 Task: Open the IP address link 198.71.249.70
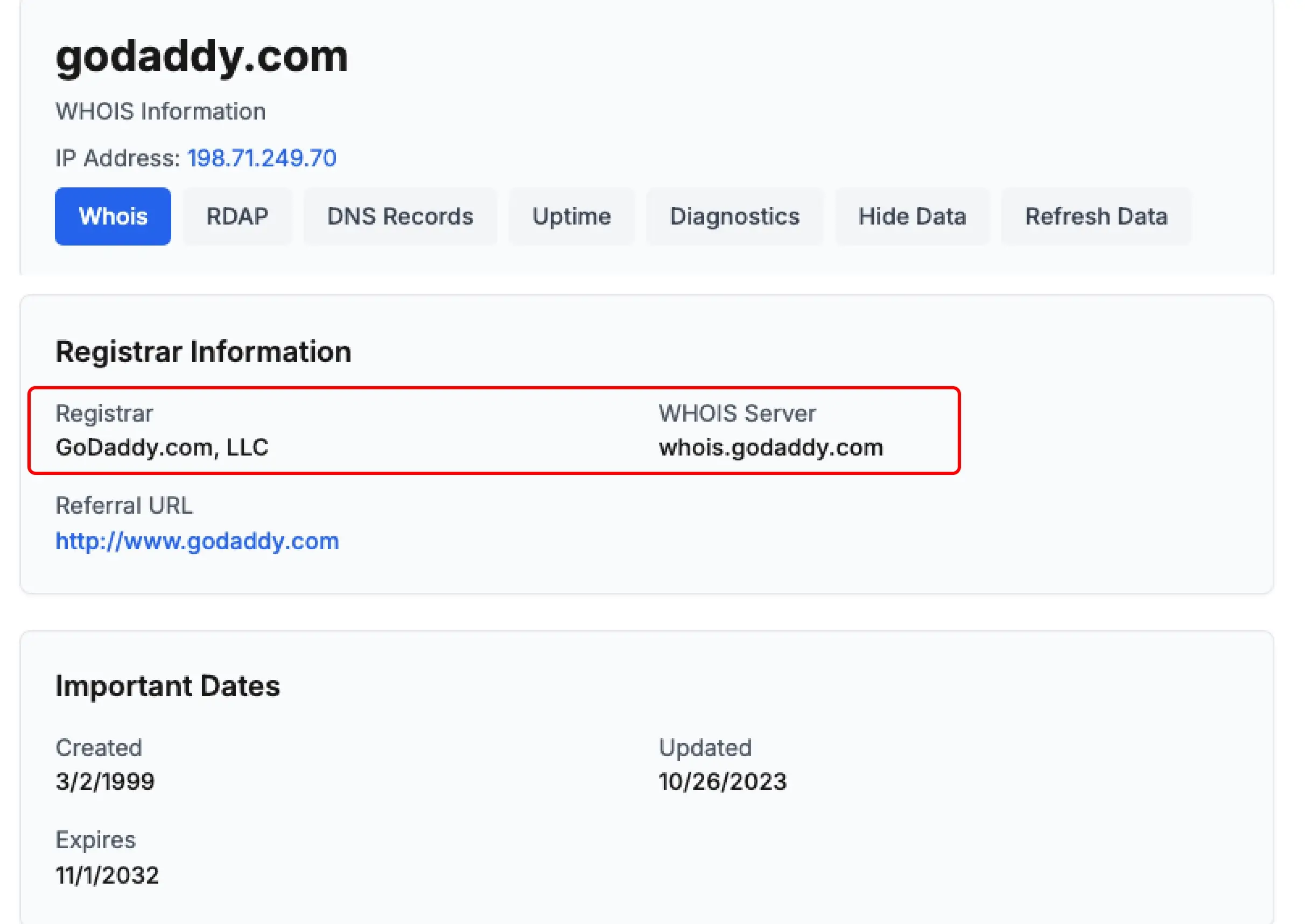pos(262,158)
